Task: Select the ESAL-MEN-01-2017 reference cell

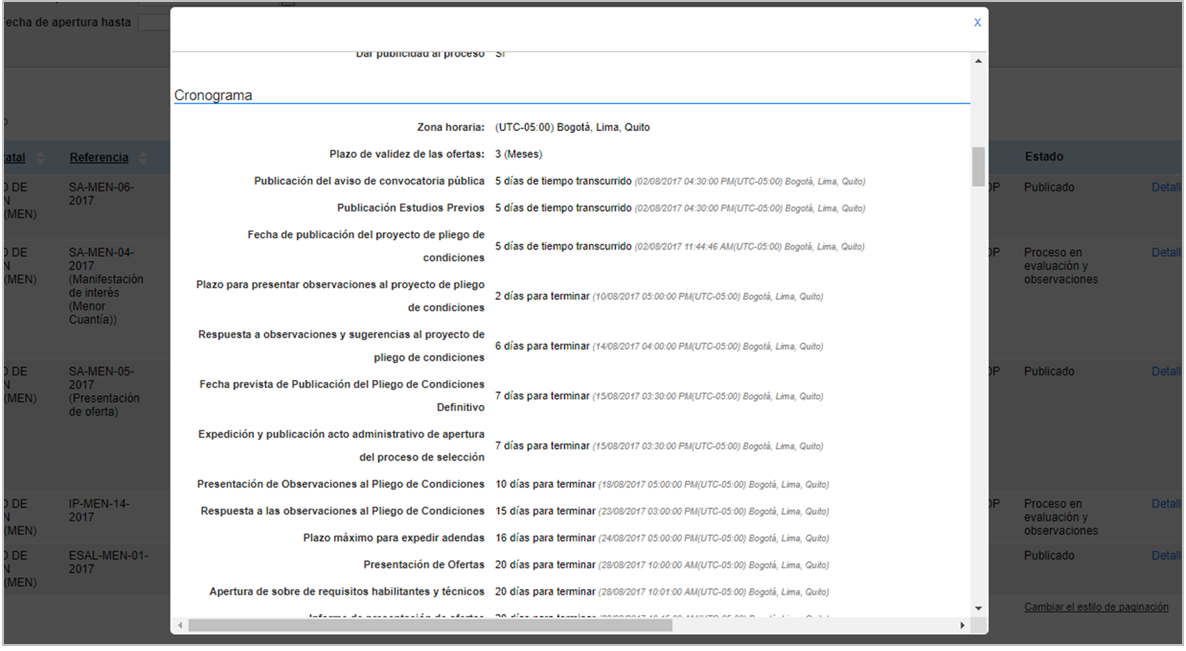Action: pos(108,562)
